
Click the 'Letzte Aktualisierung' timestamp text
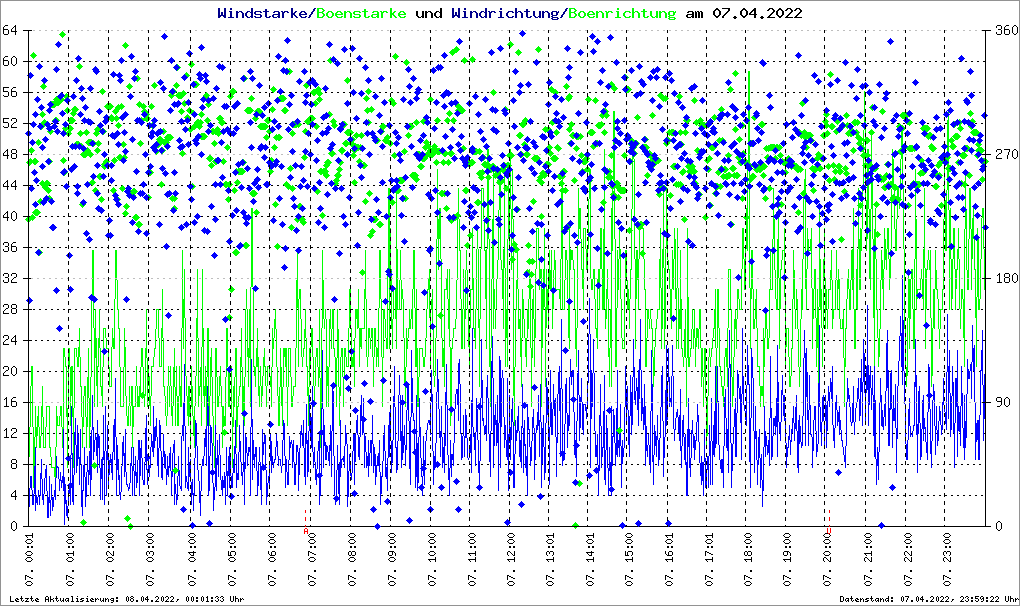coord(125,599)
